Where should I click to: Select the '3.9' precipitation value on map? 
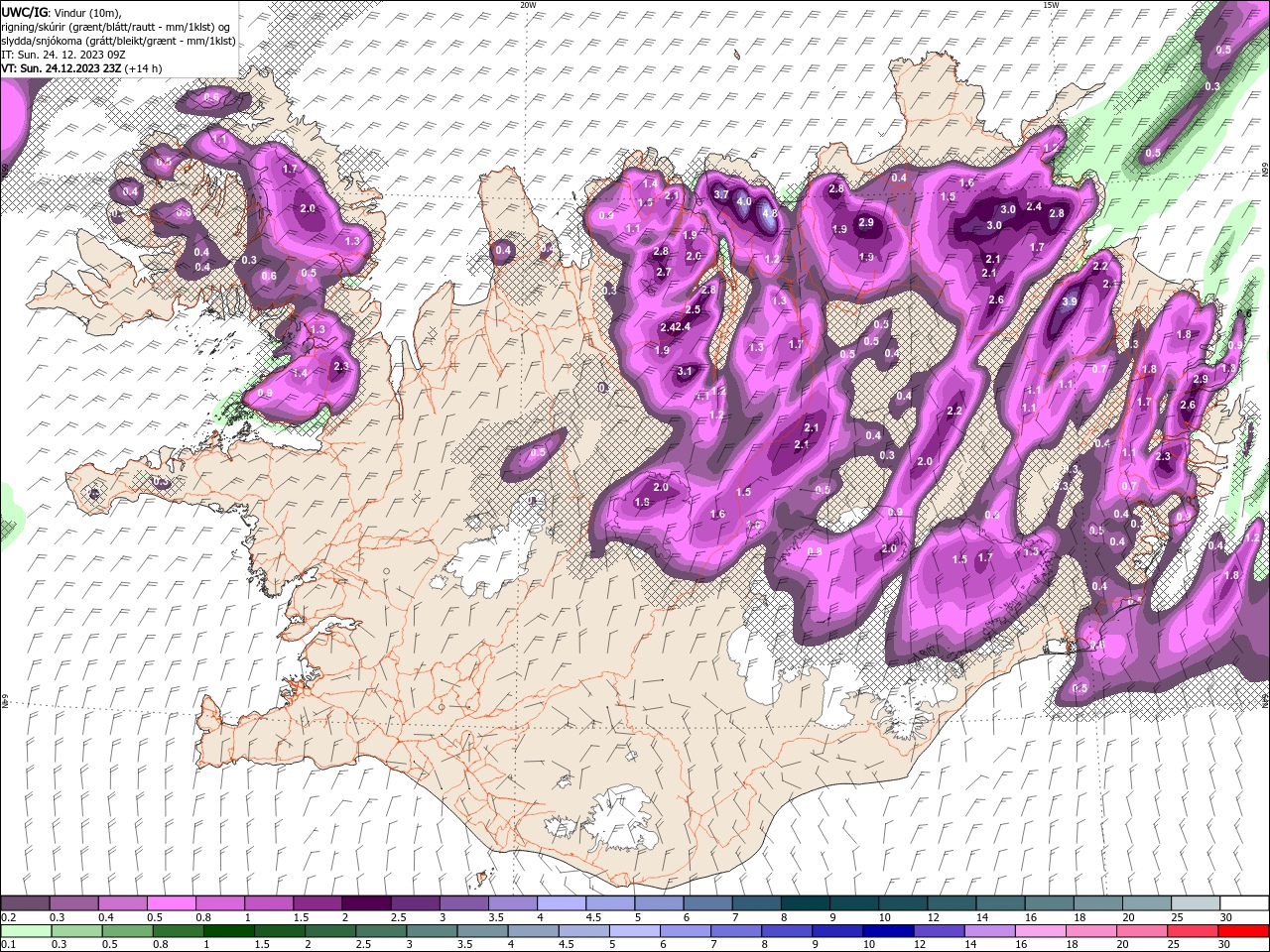tap(1070, 301)
